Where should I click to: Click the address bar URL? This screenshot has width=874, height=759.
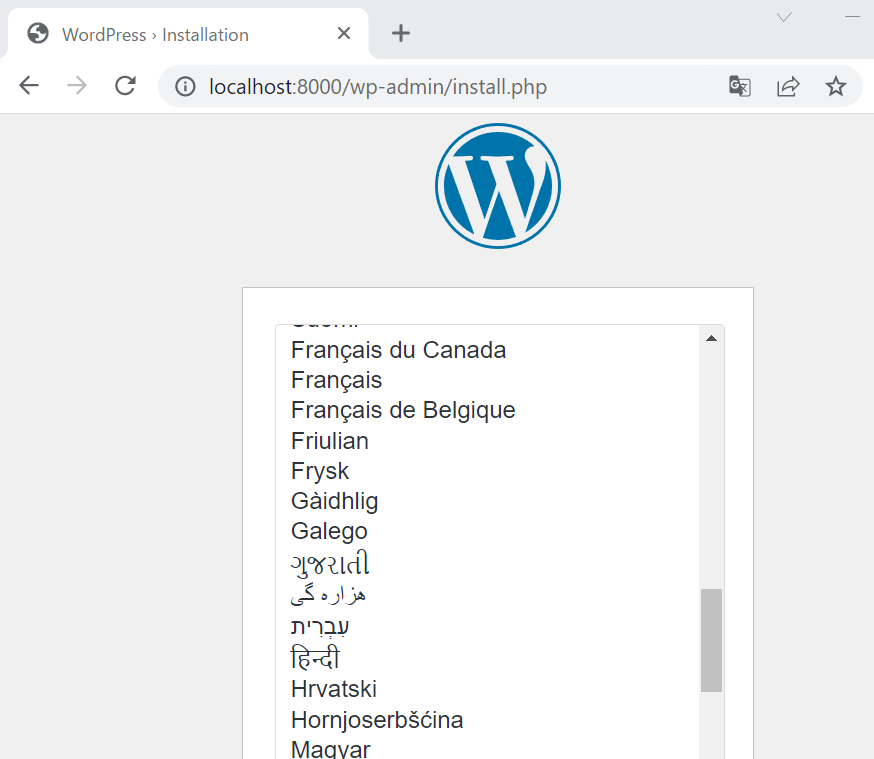[x=378, y=87]
